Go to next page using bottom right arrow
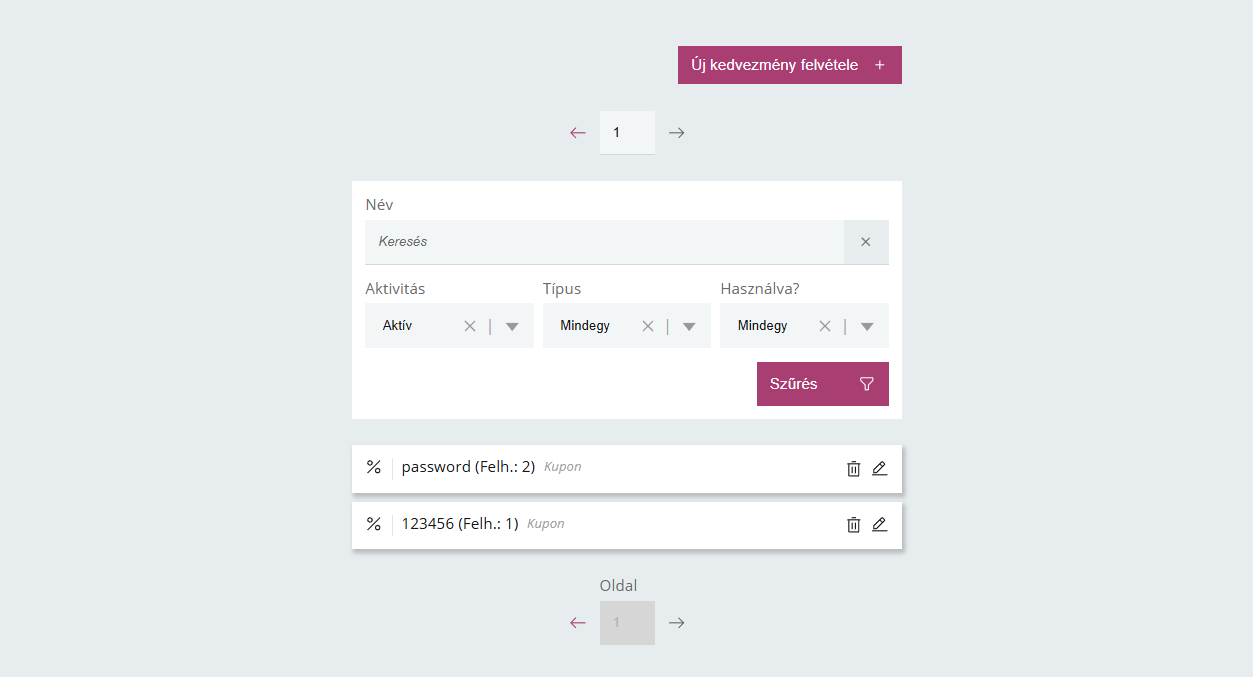The height and width of the screenshot is (677, 1253). (677, 623)
